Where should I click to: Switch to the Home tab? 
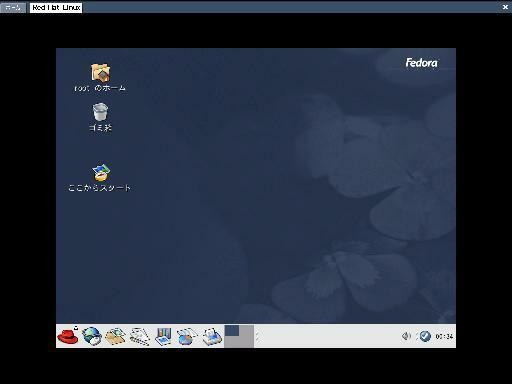pos(13,7)
